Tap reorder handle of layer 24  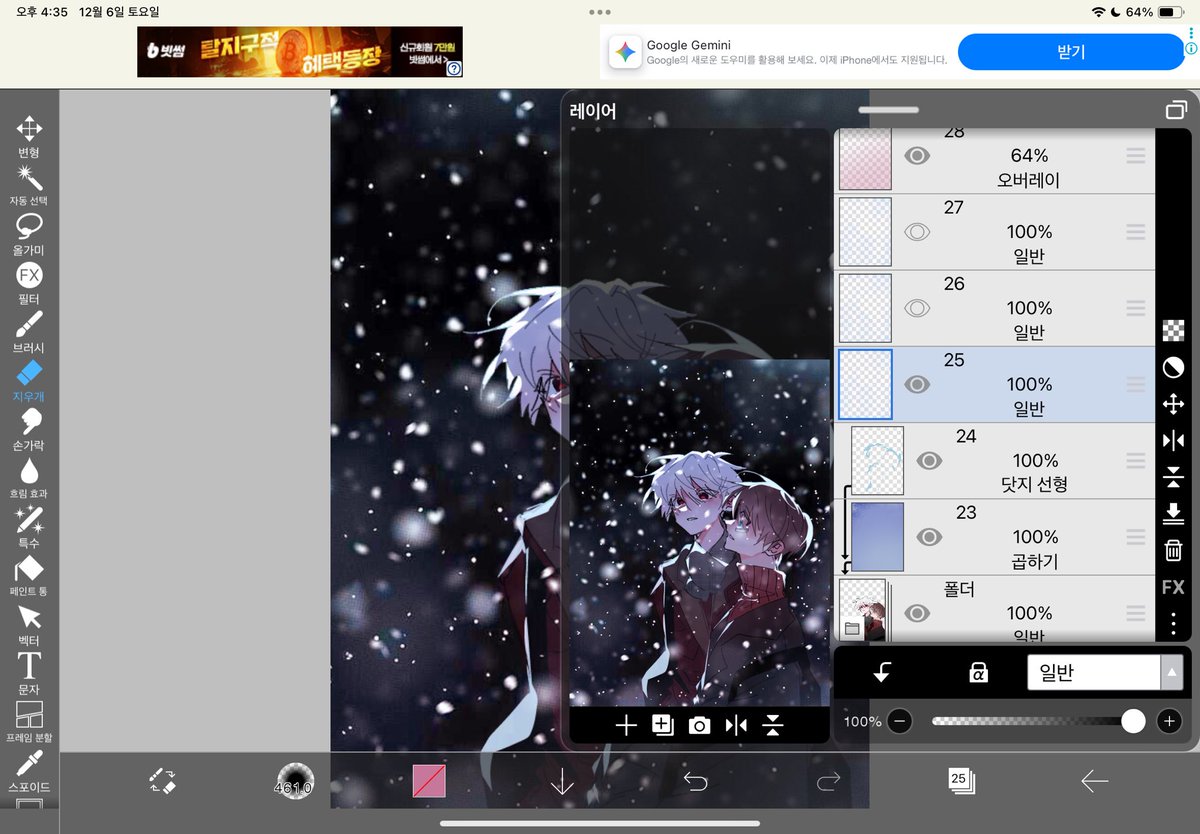1136,460
